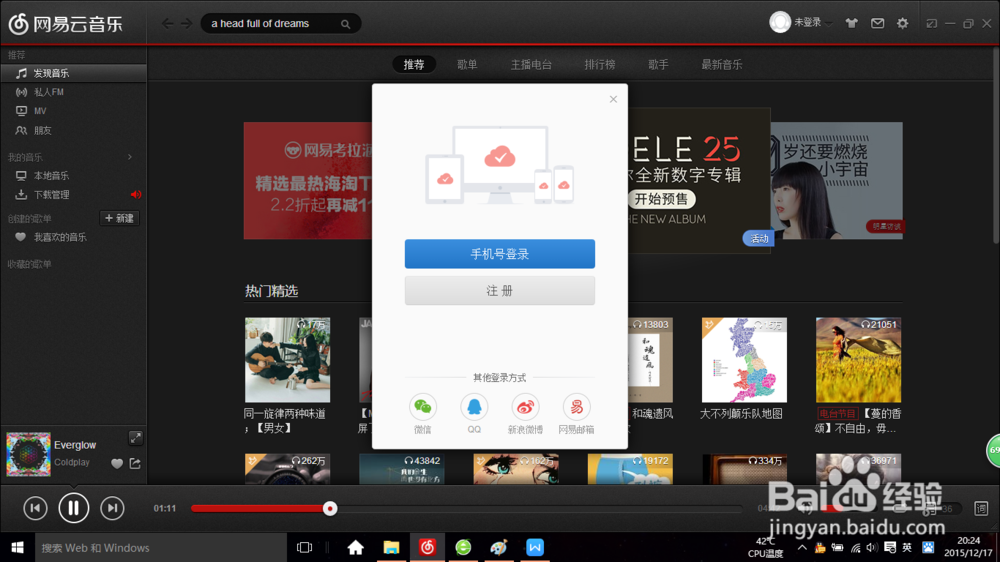Switch to 歌手 tab

(x=658, y=64)
